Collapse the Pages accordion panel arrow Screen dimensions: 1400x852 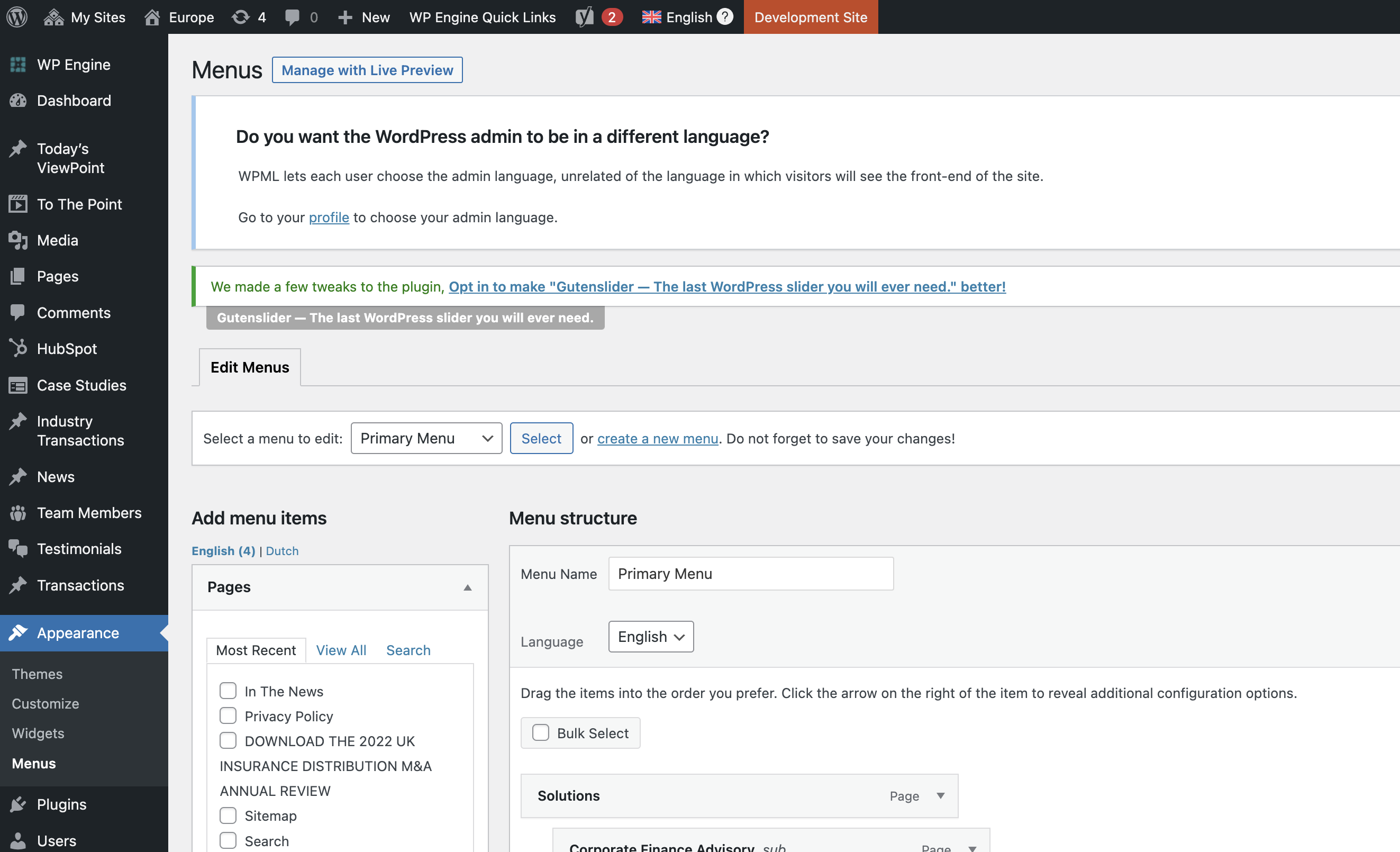coord(467,588)
